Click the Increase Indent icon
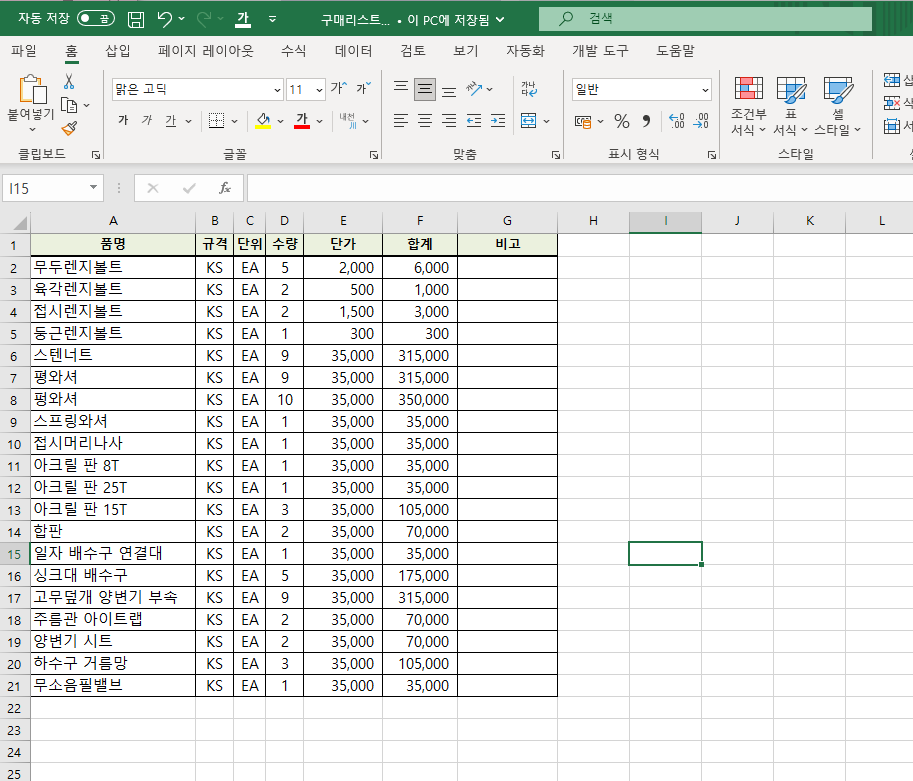913x781 pixels. coord(496,121)
